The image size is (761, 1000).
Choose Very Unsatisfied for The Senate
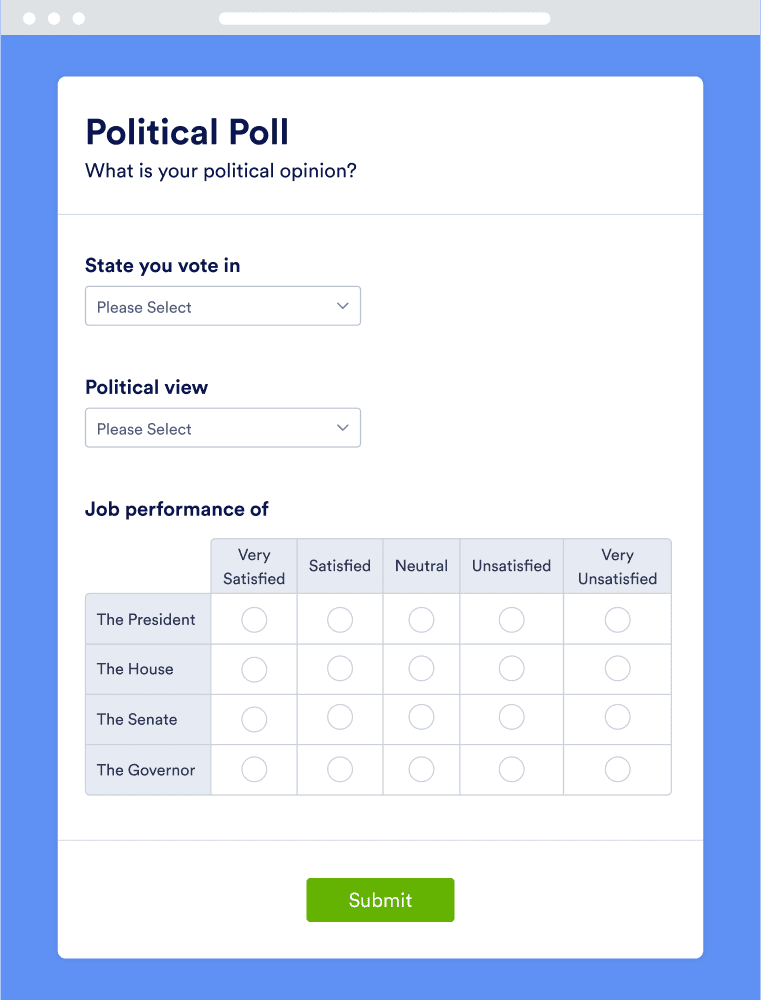(x=617, y=717)
